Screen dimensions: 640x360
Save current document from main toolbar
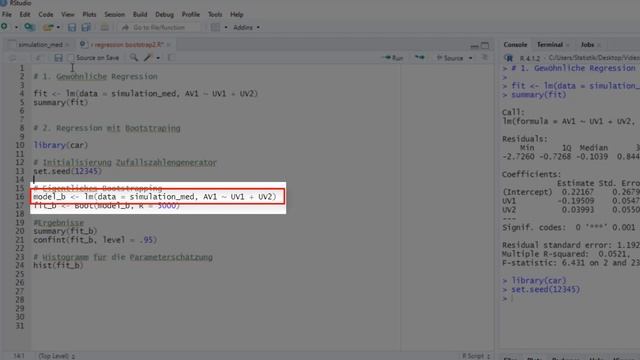pos(72,27)
